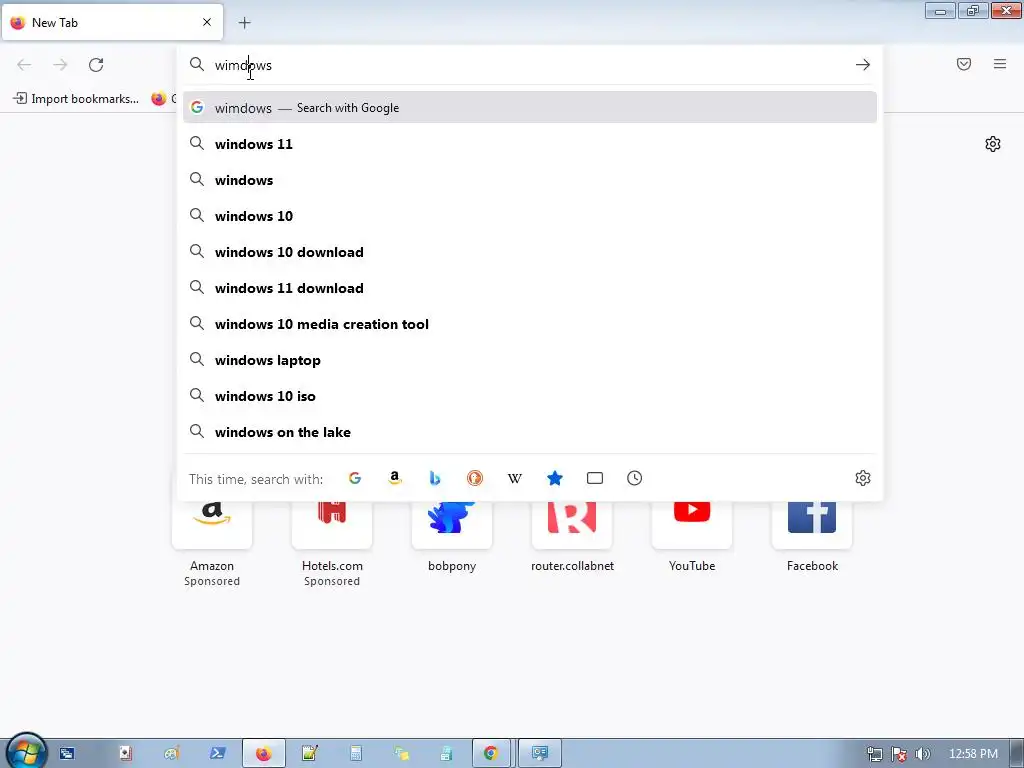Open the Calculator taskbar icon
The width and height of the screenshot is (1024, 768).
(355, 754)
